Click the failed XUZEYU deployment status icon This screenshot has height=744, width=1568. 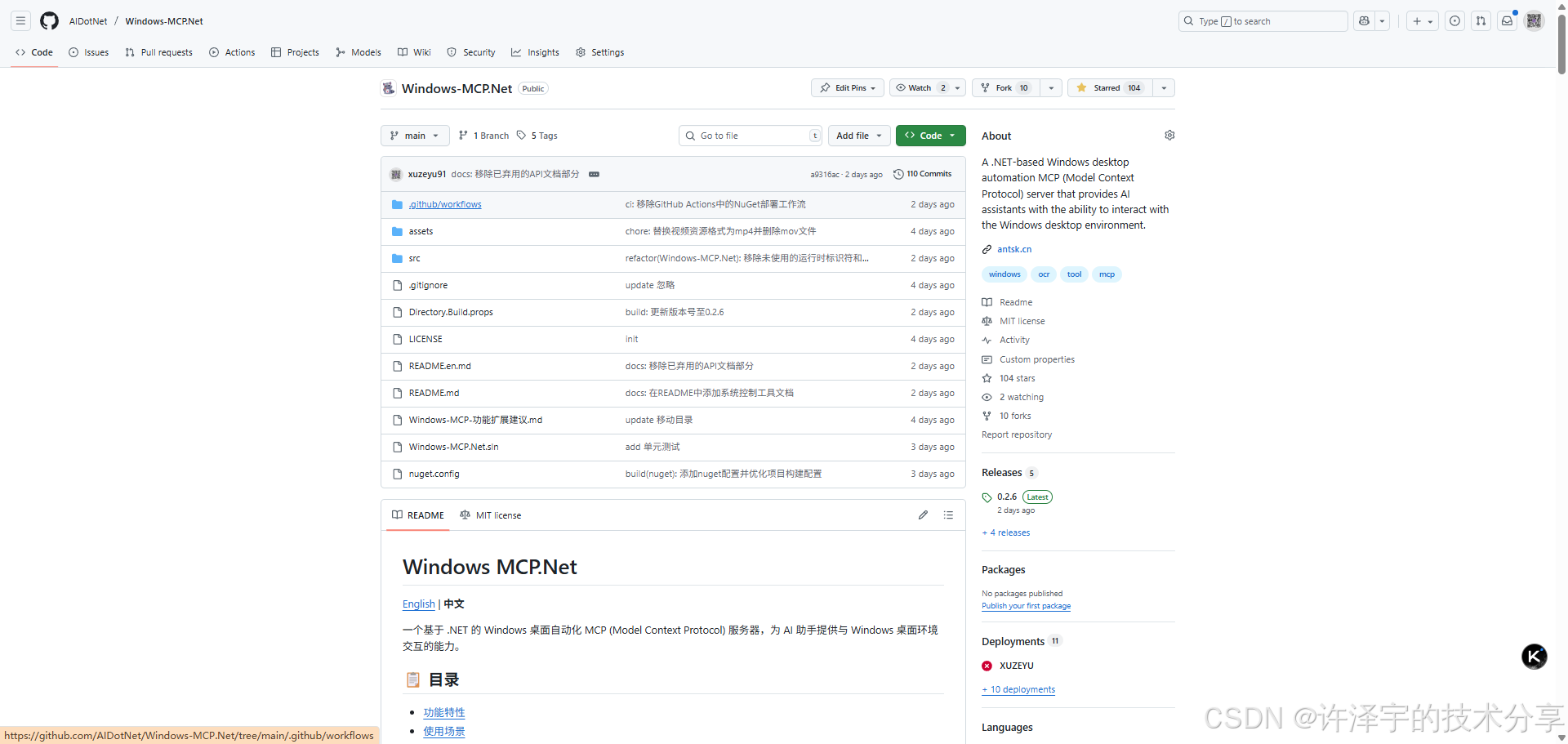pos(987,666)
